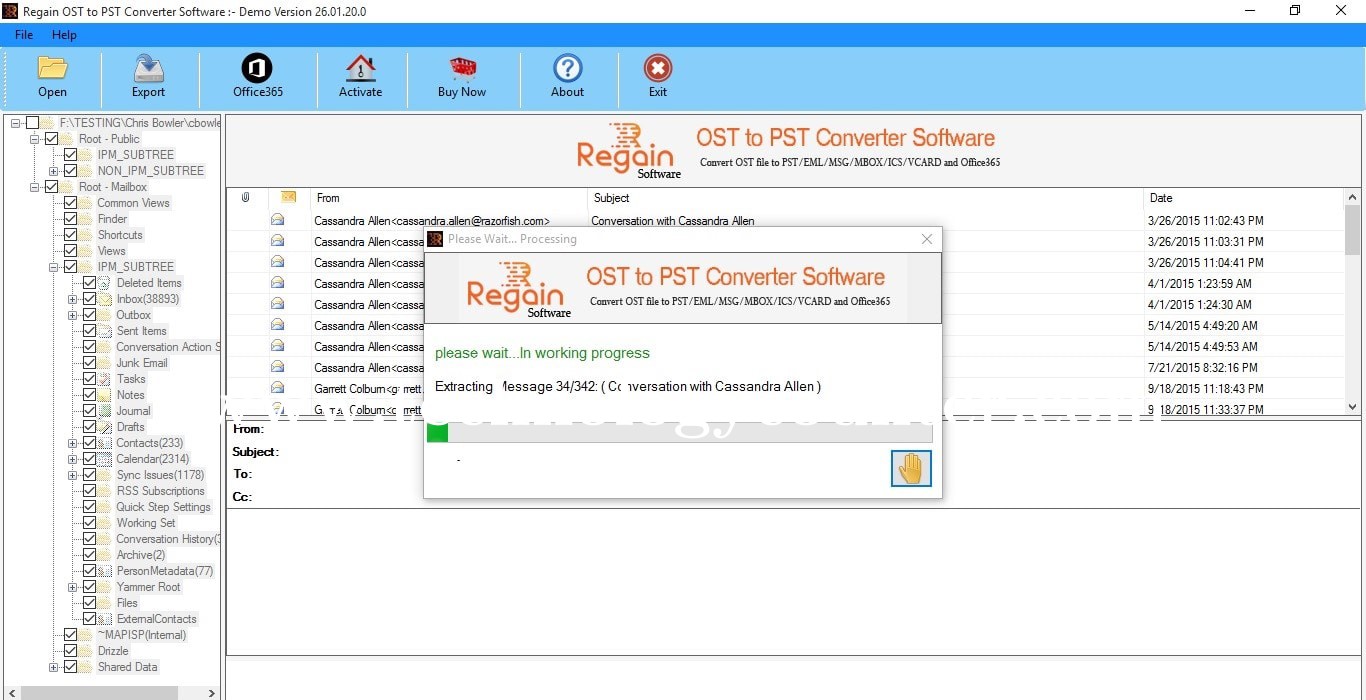The height and width of the screenshot is (700, 1366).
Task: Click envelope icon of Garrett Colburn 11:18:43 email
Action: pyautogui.click(x=277, y=388)
